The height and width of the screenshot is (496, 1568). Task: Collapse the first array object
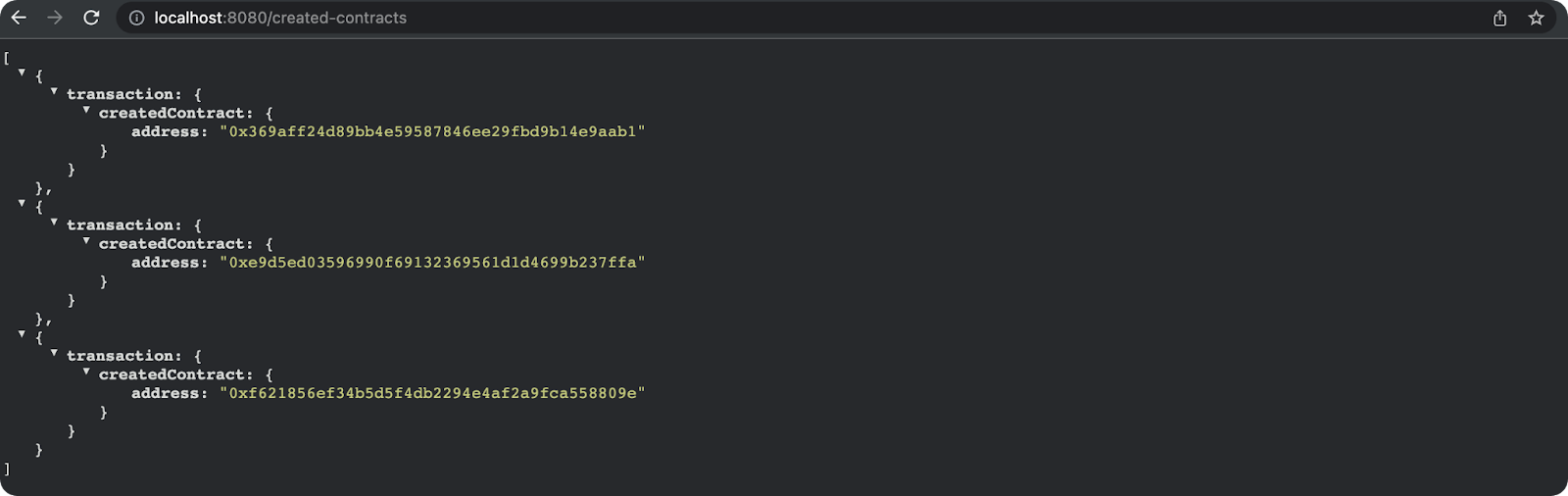tap(22, 72)
